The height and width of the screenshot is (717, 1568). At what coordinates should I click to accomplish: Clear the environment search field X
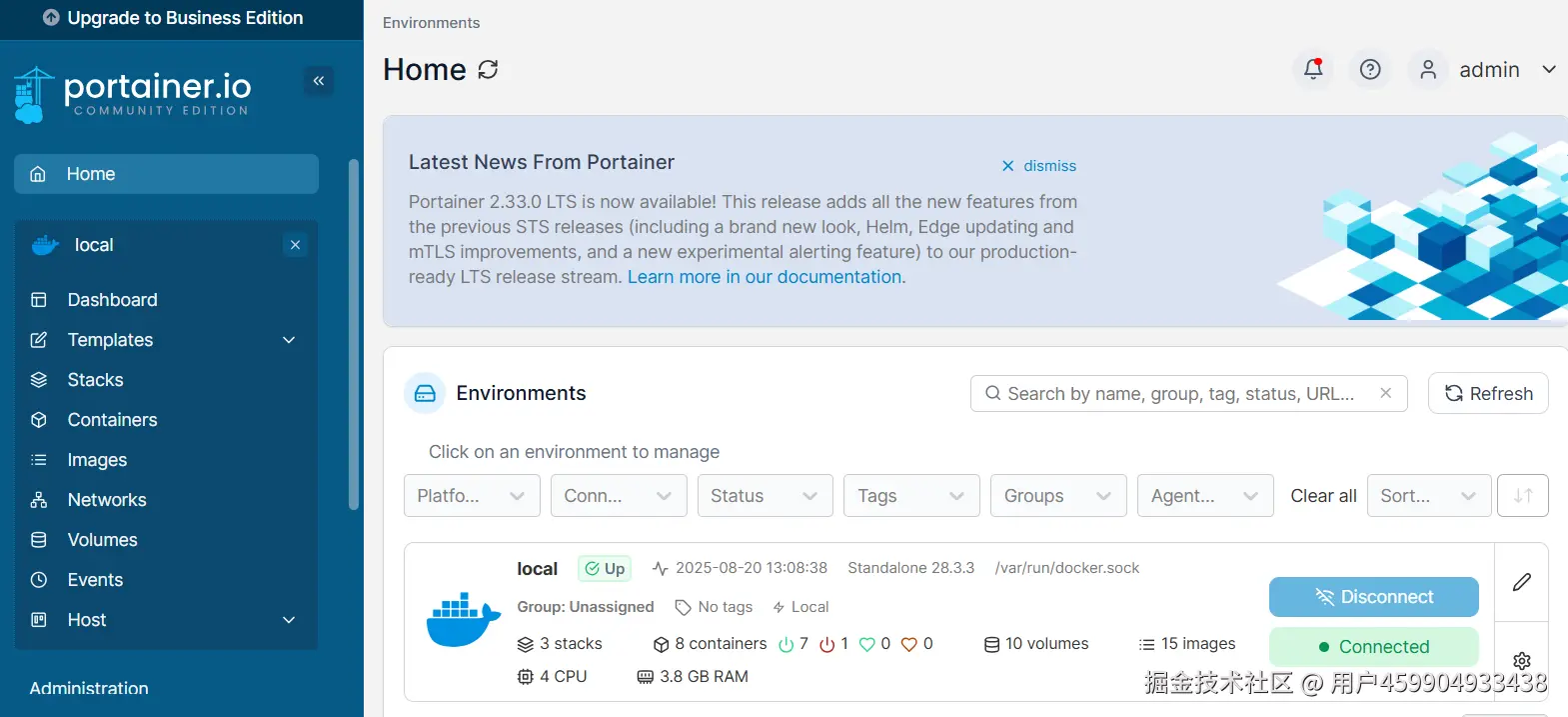coord(1385,393)
